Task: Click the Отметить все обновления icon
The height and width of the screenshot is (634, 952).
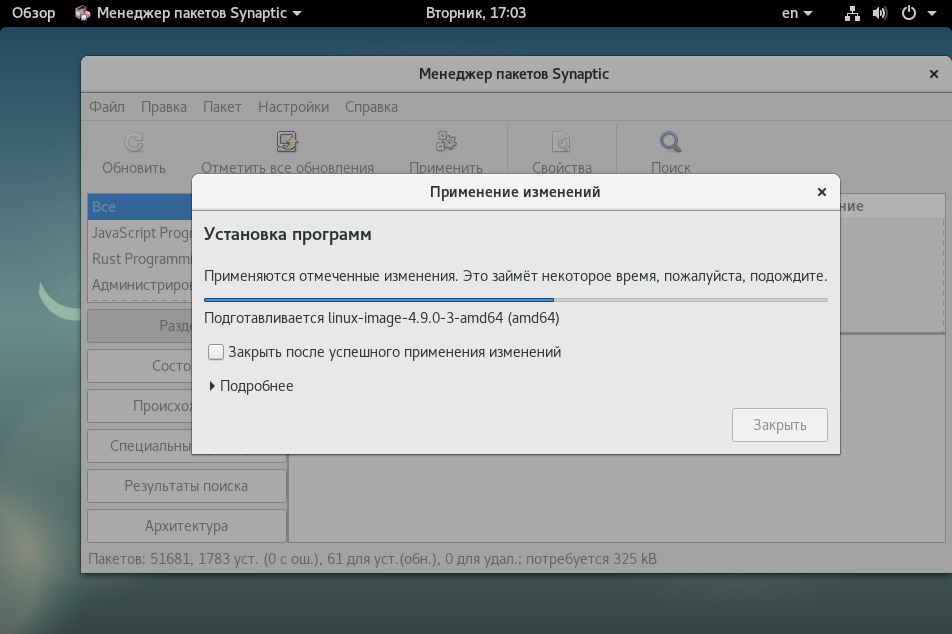Action: pos(287,141)
